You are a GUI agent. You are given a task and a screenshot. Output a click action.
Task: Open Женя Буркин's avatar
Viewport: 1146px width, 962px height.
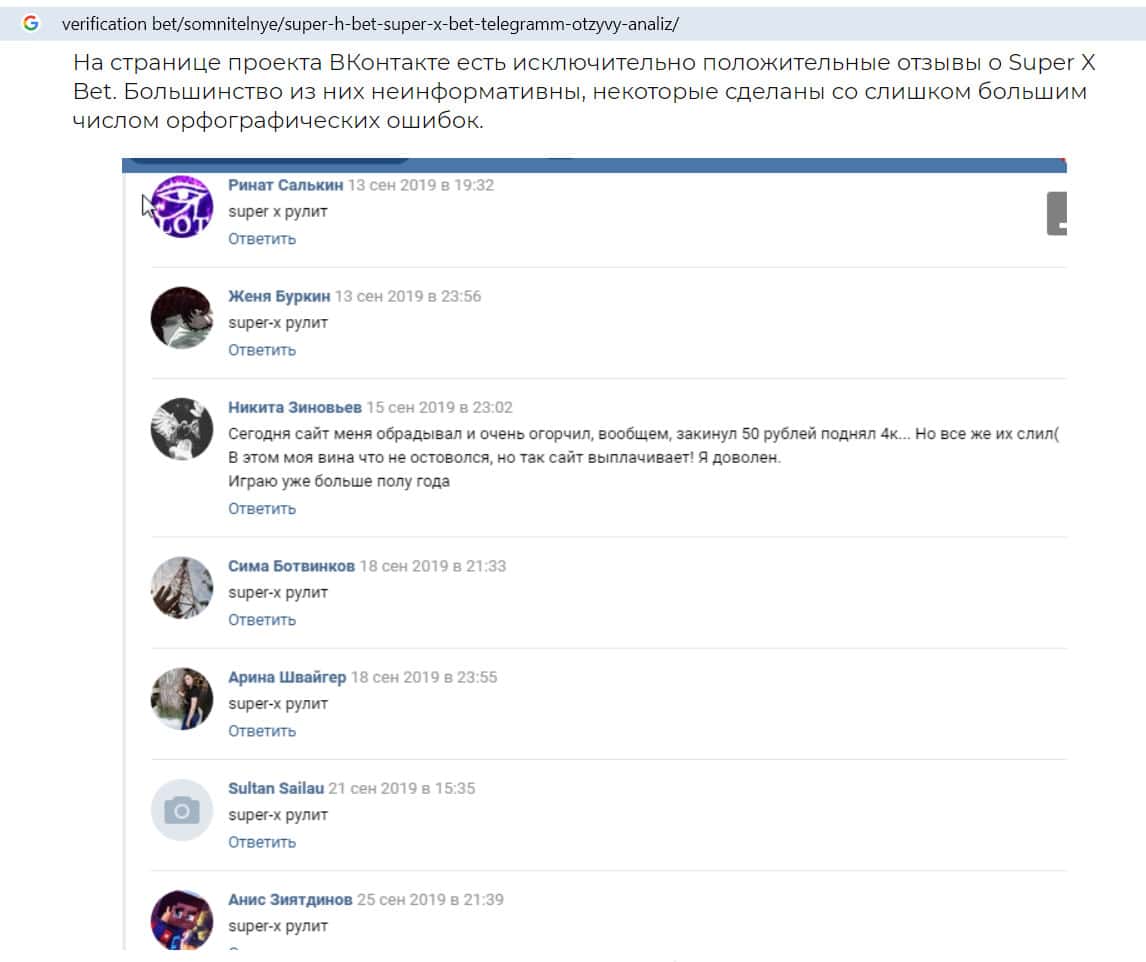(x=182, y=318)
